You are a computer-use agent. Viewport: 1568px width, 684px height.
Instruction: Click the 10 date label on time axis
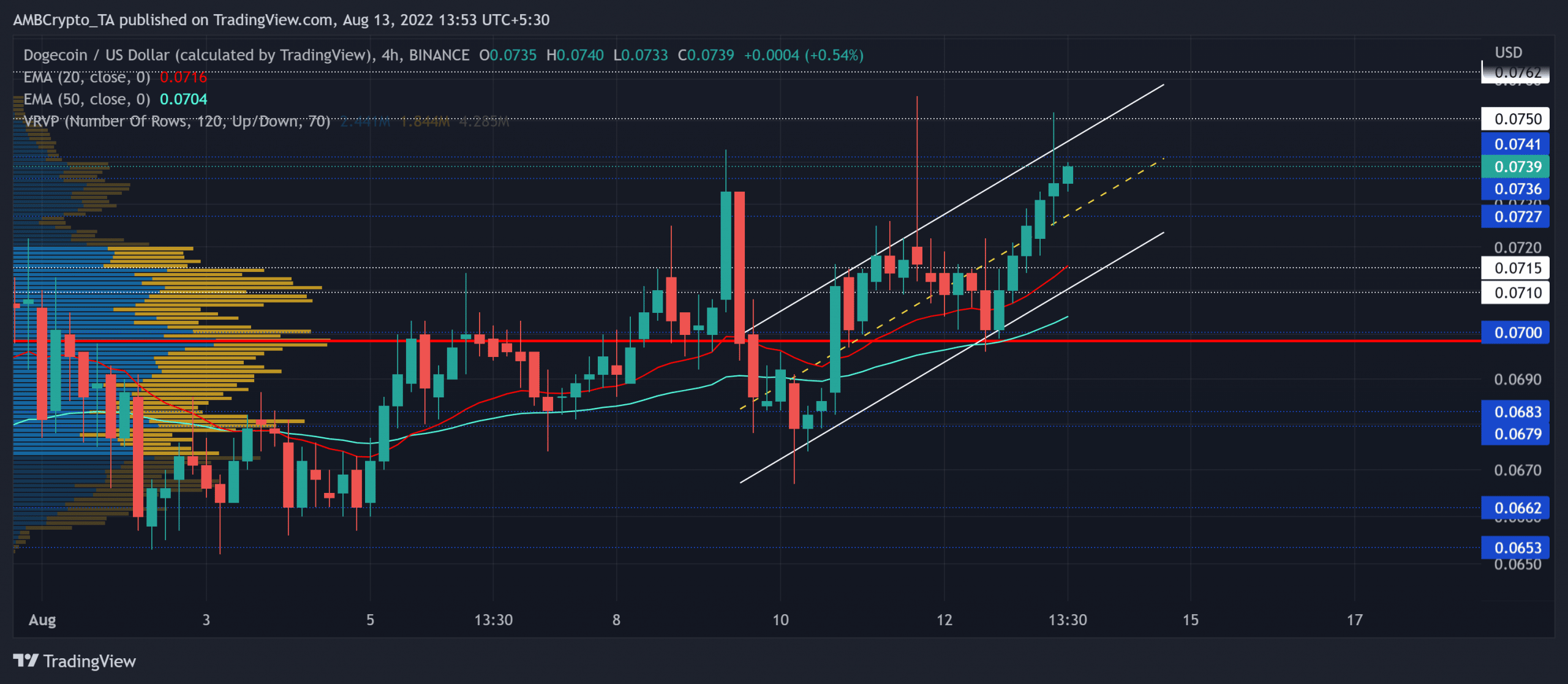pyautogui.click(x=780, y=620)
